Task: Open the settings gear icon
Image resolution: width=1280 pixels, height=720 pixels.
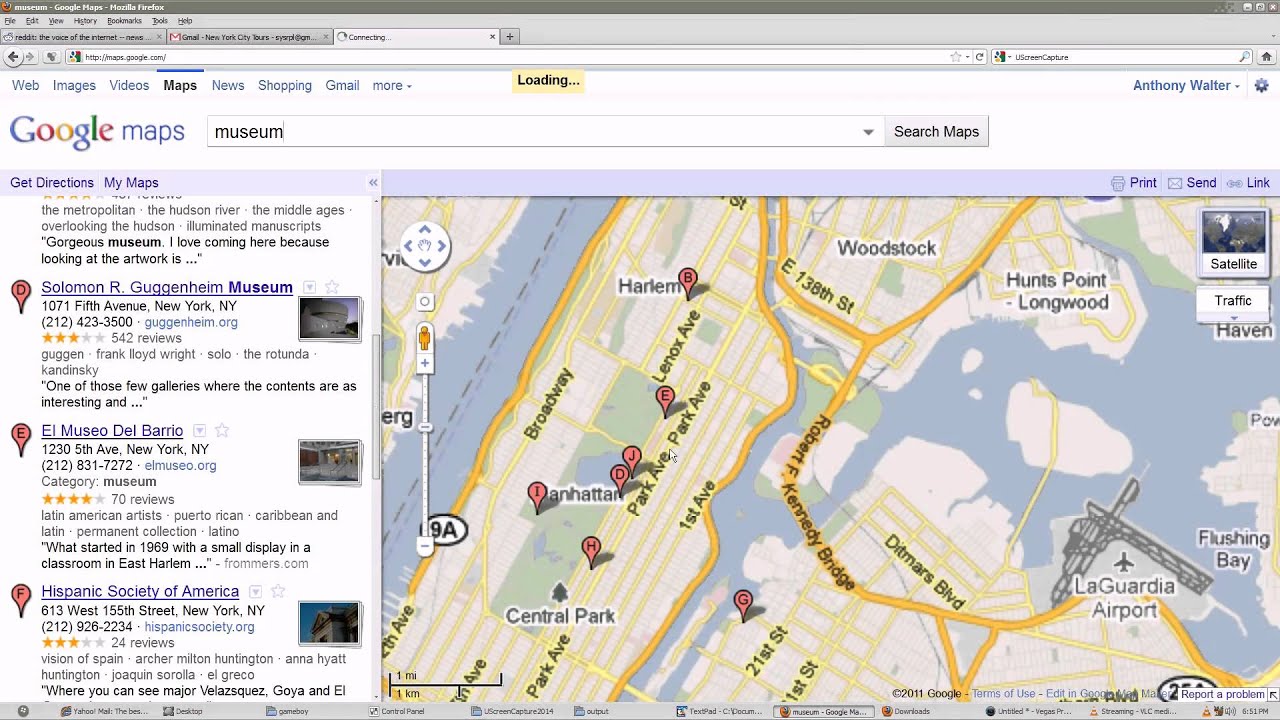Action: (1261, 86)
